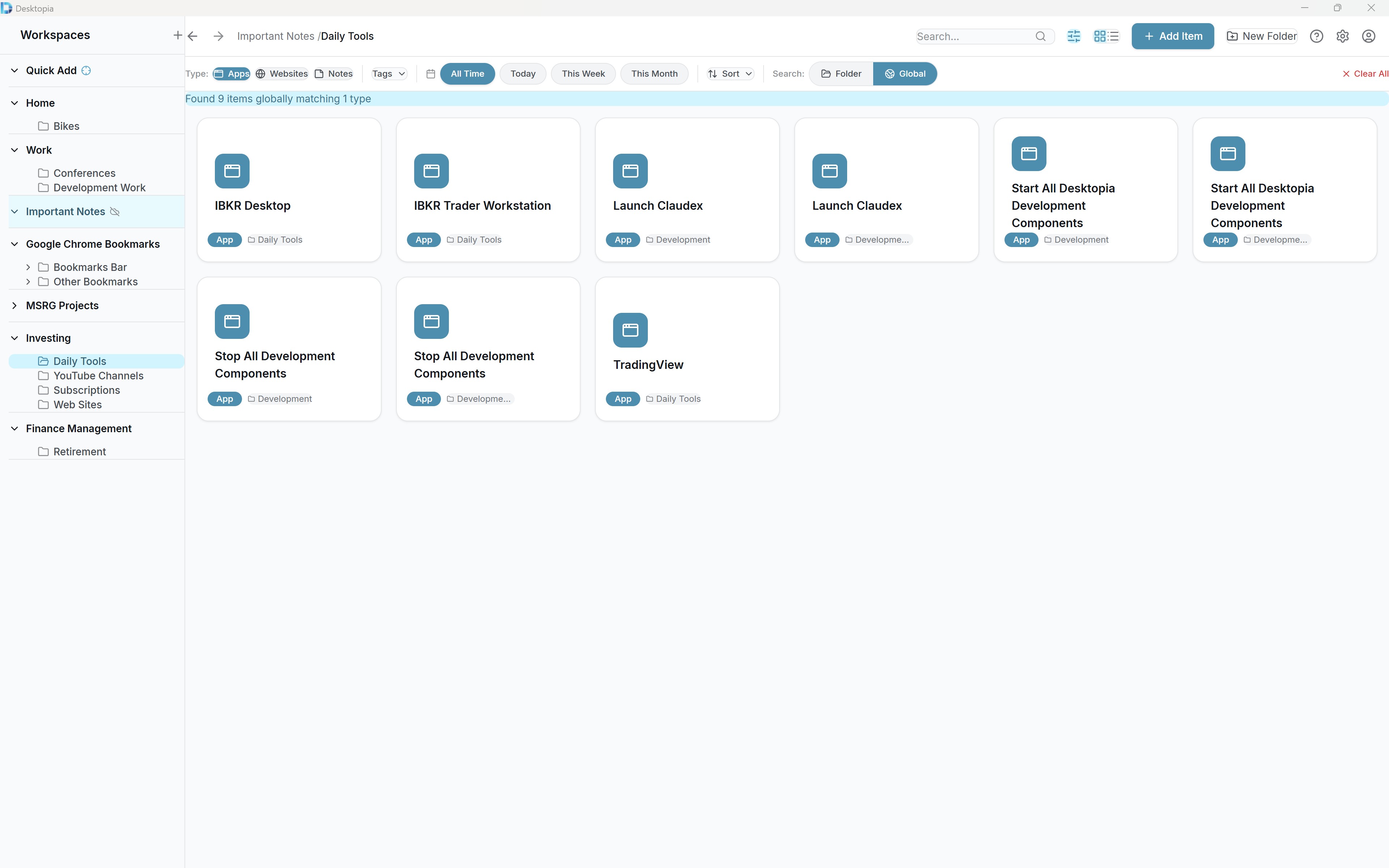
Task: Expand the Bookmarks Bar tree item
Action: tap(28, 267)
